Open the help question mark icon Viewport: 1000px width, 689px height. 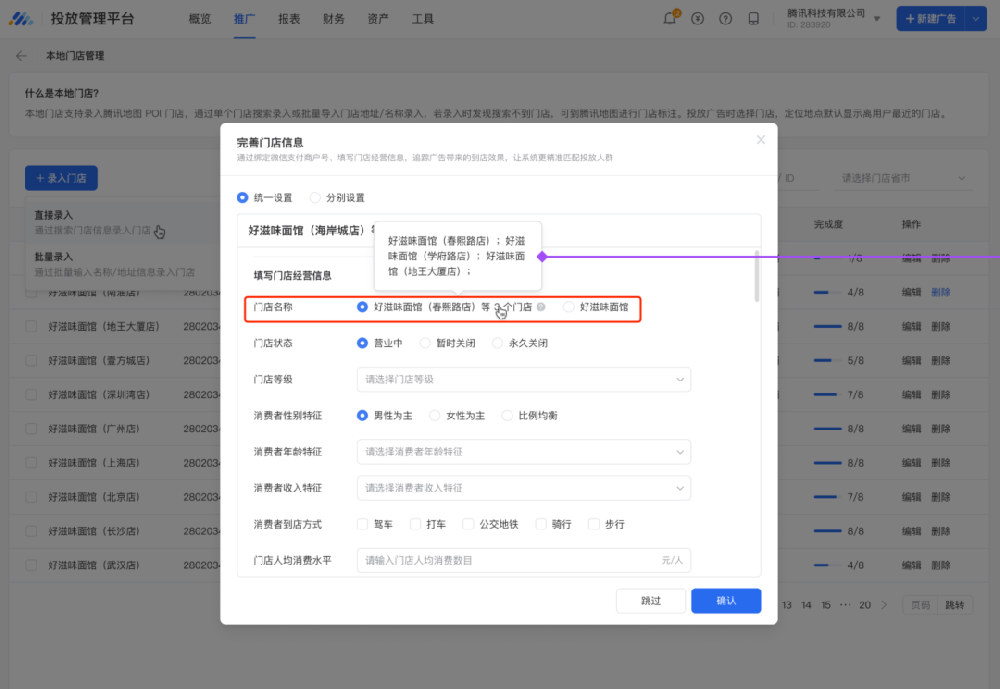click(x=725, y=19)
